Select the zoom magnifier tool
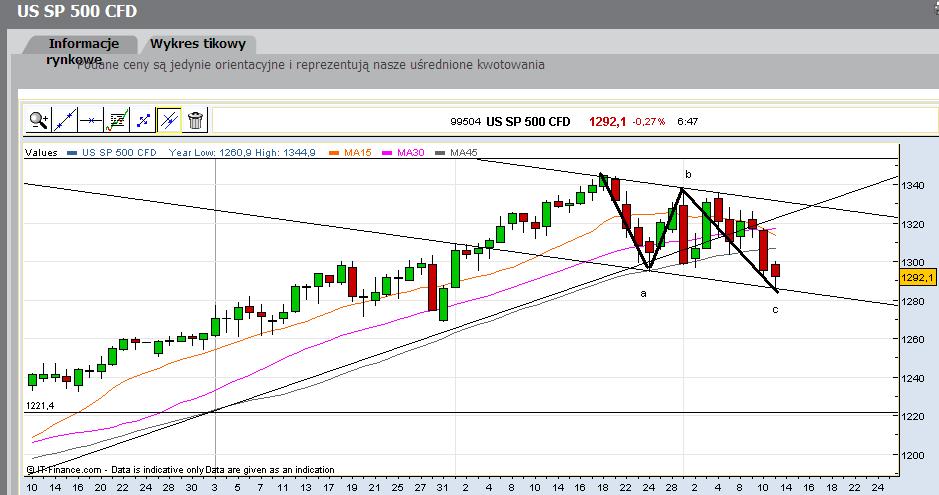939x495 pixels. [39, 120]
